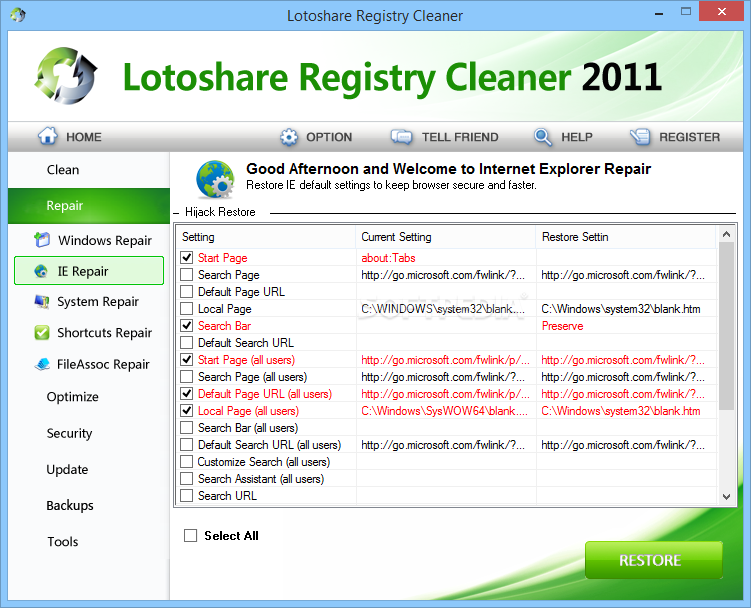
Task: Click the RESTORE button
Action: coord(654,560)
